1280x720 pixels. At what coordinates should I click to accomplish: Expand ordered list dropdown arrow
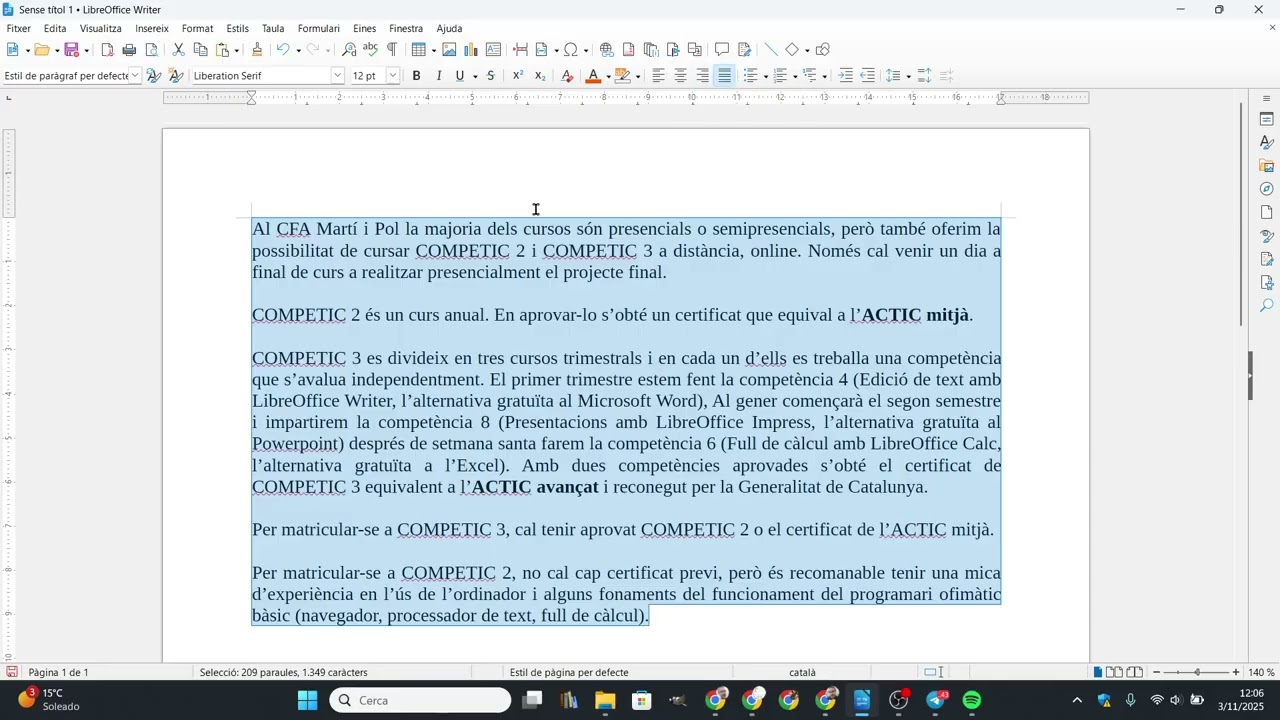tap(795, 77)
